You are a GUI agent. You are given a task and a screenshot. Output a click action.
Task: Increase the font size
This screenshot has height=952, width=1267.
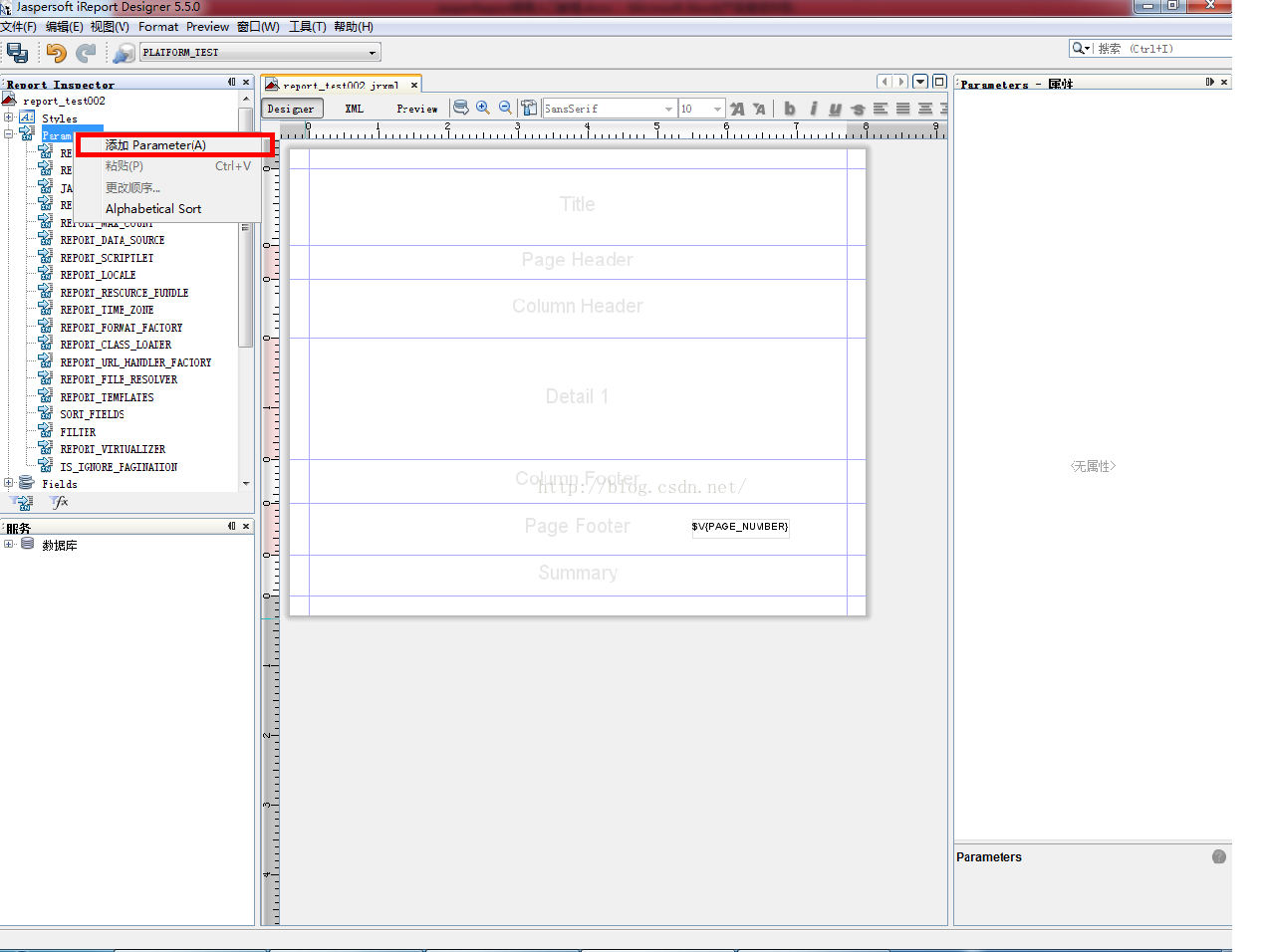pyautogui.click(x=737, y=109)
